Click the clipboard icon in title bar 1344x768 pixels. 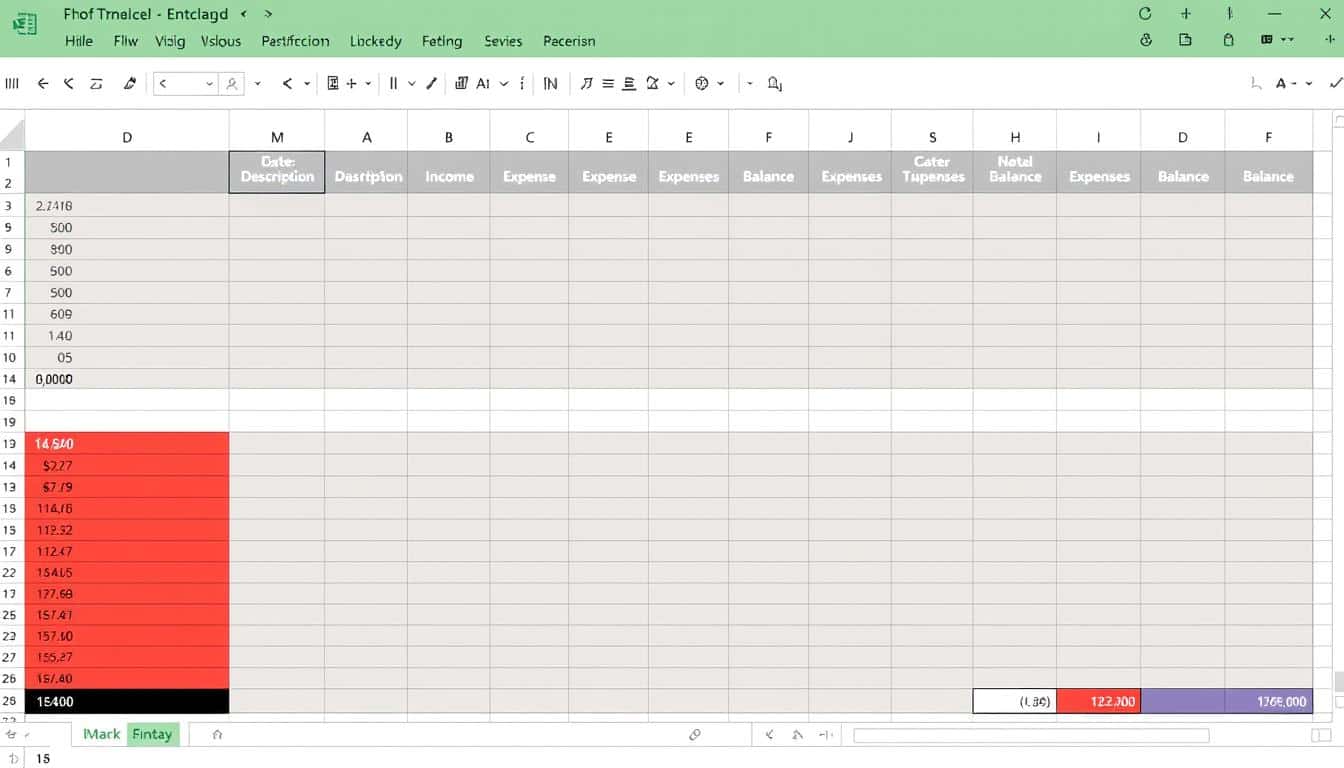[1227, 40]
